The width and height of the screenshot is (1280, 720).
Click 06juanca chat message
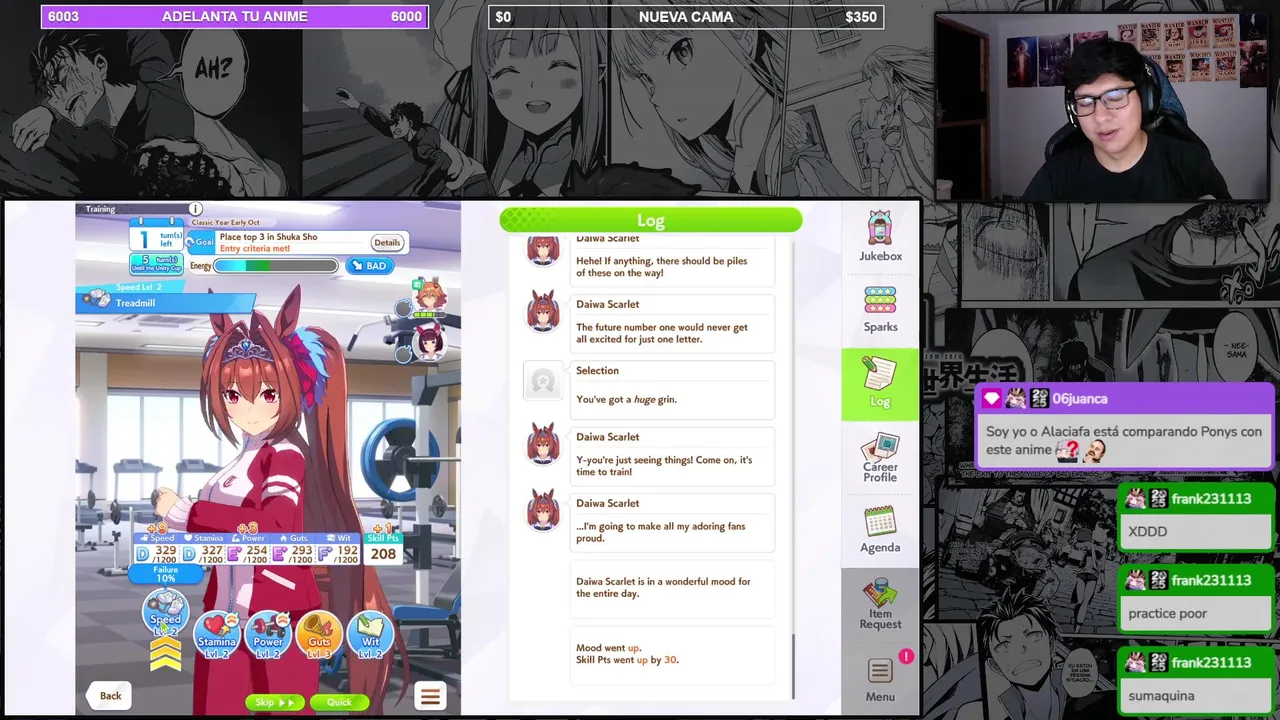(1125, 428)
